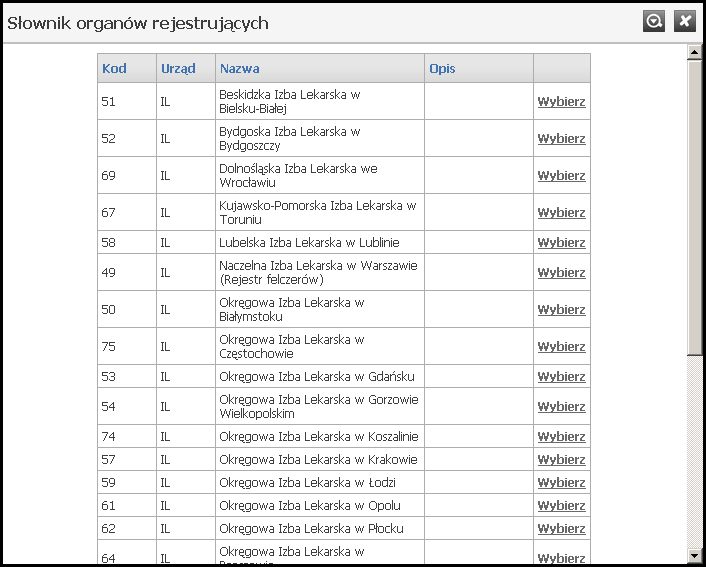
Task: Choose Wybierz for Izba Lekarska w Białymstoku
Action: tap(561, 310)
